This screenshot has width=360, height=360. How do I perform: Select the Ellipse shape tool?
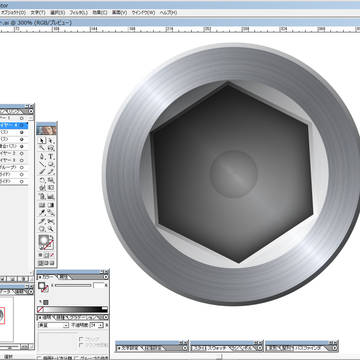[x=51, y=164]
